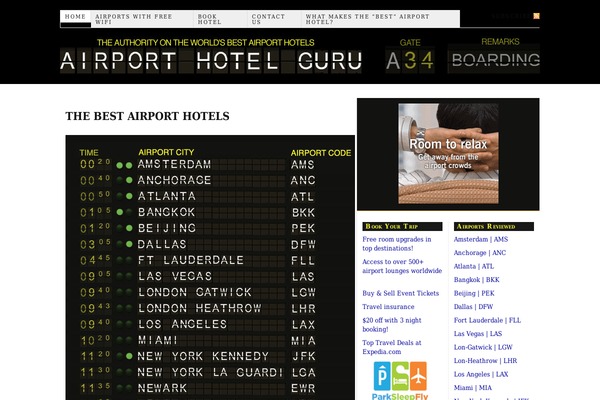Select Ft Lauderdale on the flight board
The height and width of the screenshot is (400, 600).
(191, 260)
